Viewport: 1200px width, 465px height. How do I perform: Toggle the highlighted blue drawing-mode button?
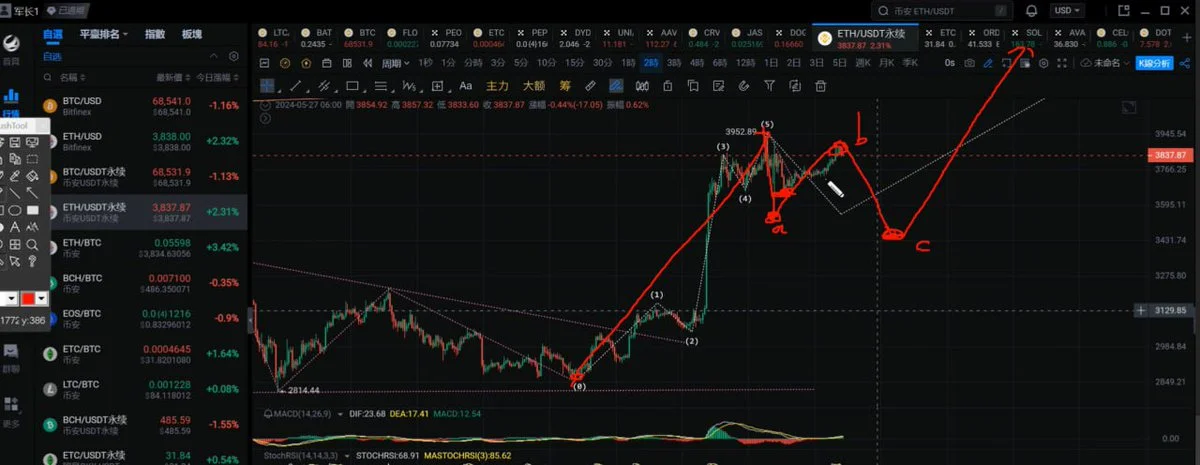click(x=616, y=86)
